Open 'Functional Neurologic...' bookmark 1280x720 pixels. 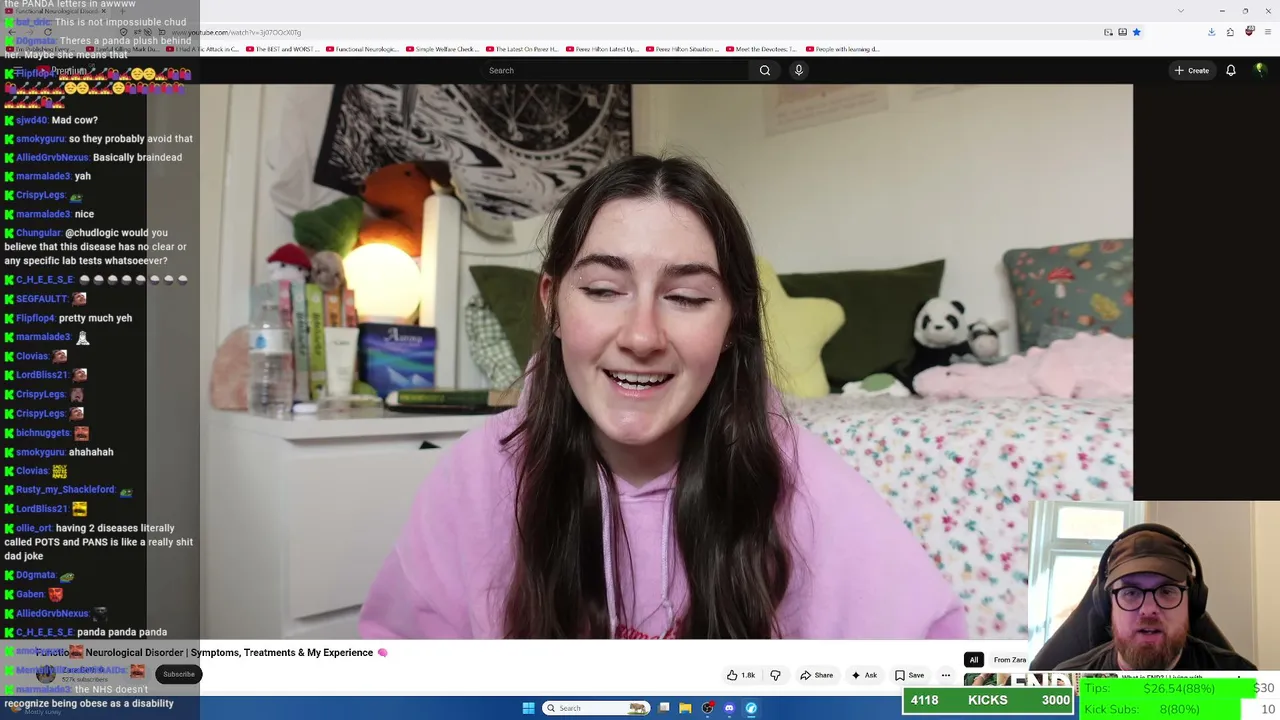pos(362,49)
